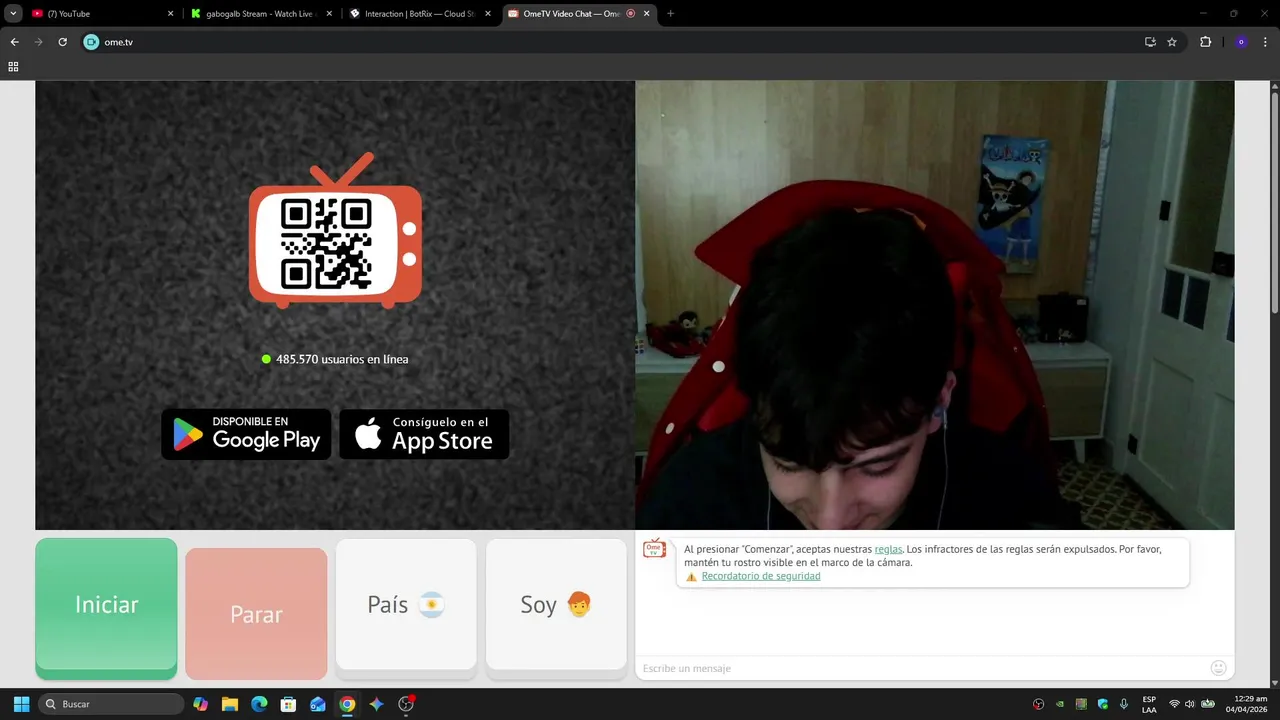Reload the ome.tv page
This screenshot has width=1280, height=720.
click(x=62, y=42)
